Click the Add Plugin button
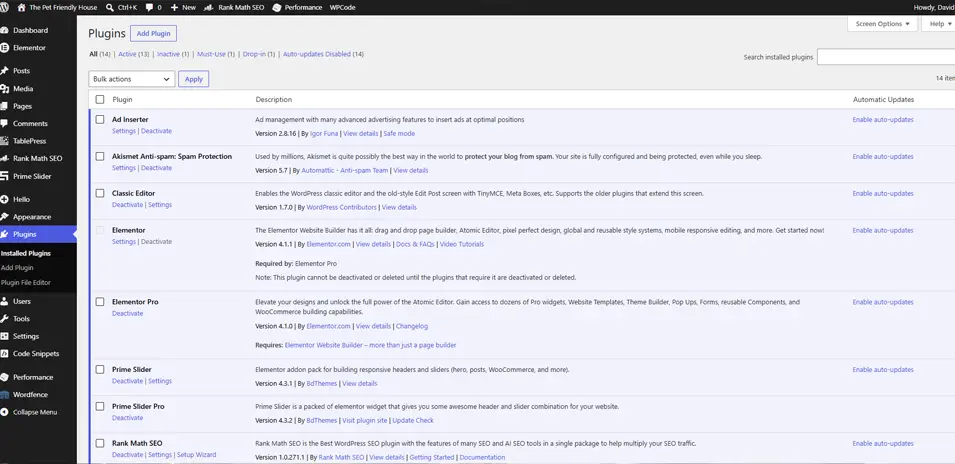 pyautogui.click(x=153, y=33)
